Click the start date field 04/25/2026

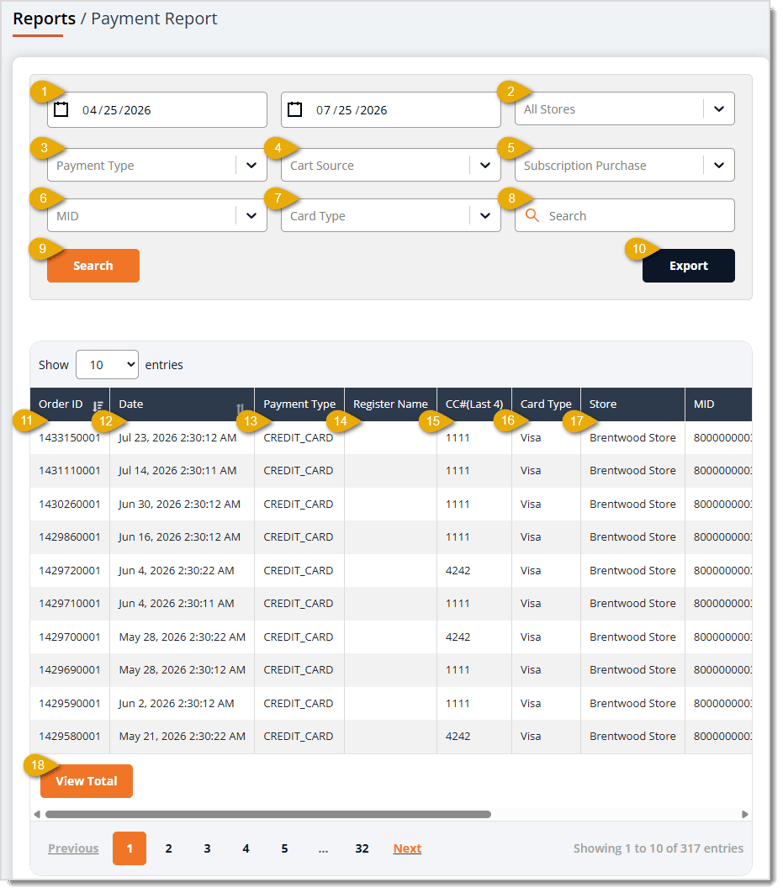click(x=157, y=109)
